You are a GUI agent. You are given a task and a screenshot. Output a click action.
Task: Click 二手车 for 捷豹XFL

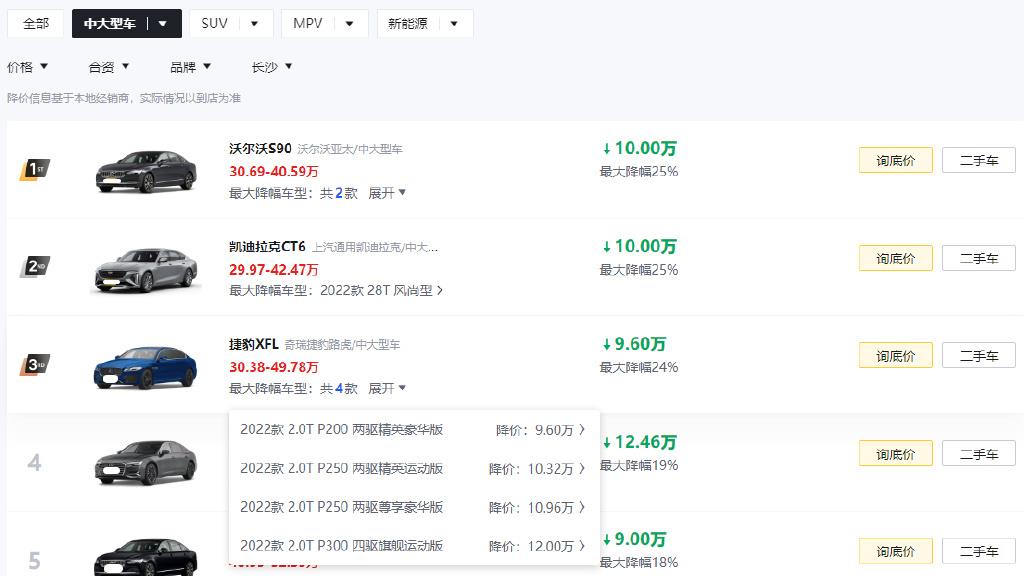pyautogui.click(x=979, y=355)
